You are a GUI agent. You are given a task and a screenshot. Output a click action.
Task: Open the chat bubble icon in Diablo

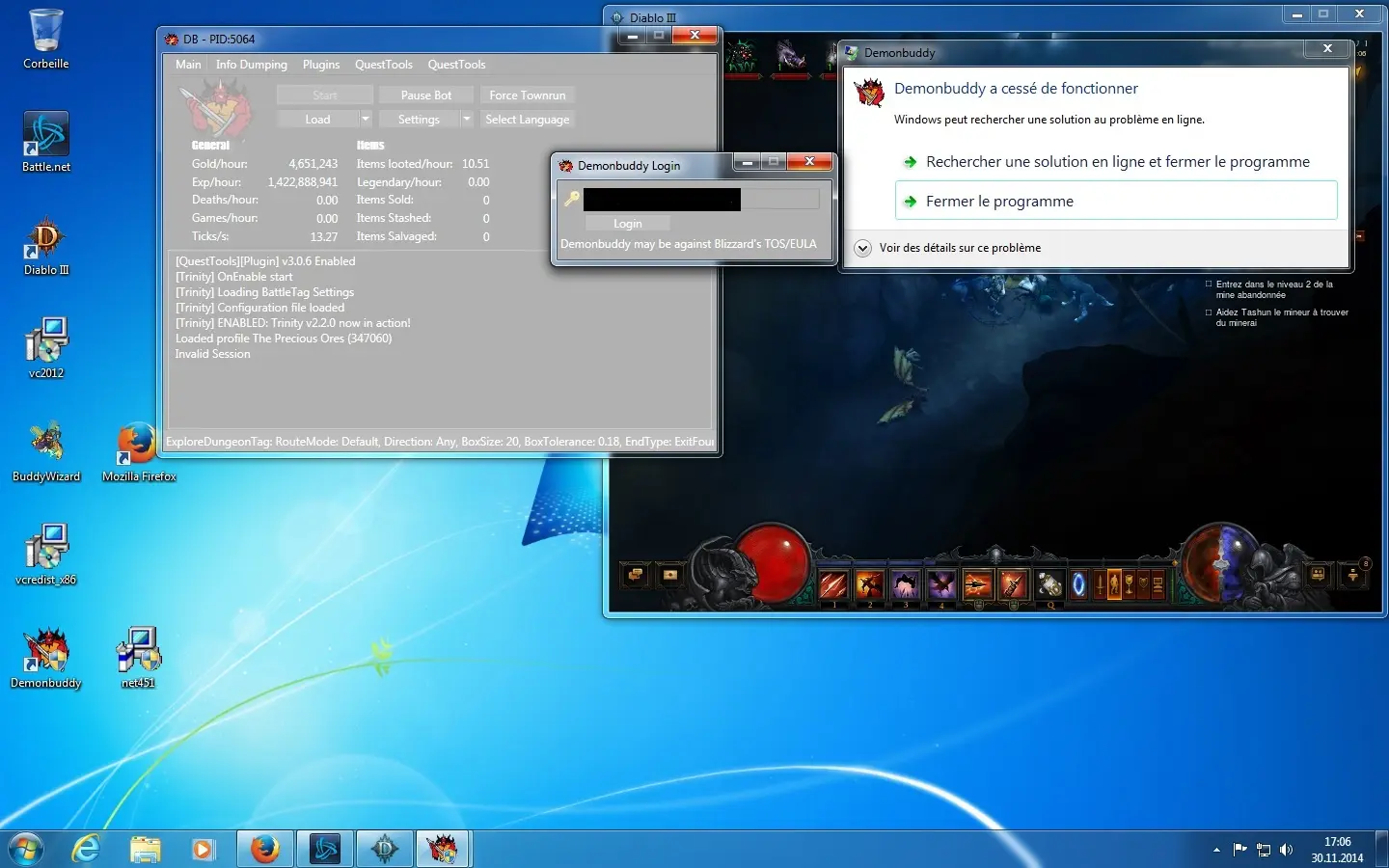tap(636, 576)
